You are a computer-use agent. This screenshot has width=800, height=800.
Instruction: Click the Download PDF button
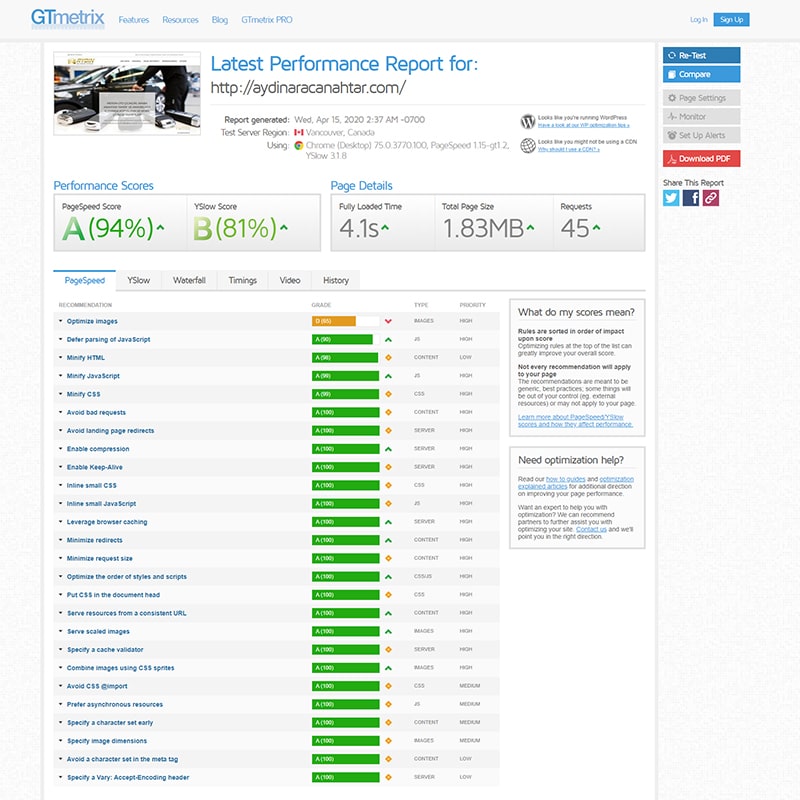tap(701, 158)
